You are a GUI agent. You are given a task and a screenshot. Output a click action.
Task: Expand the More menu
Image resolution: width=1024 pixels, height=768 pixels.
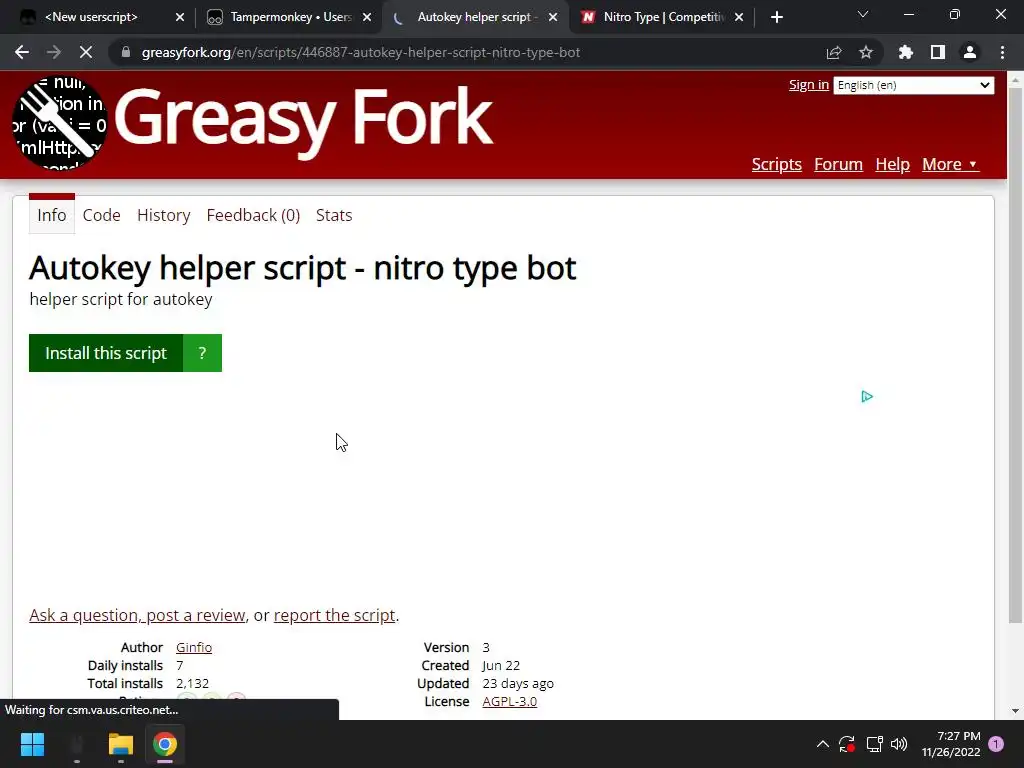coord(950,164)
